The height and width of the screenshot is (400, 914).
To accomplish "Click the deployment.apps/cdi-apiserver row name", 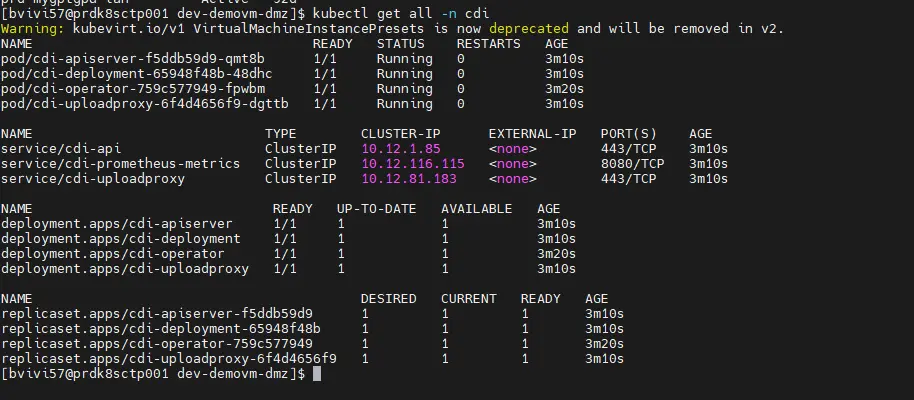I will pyautogui.click(x=117, y=223).
